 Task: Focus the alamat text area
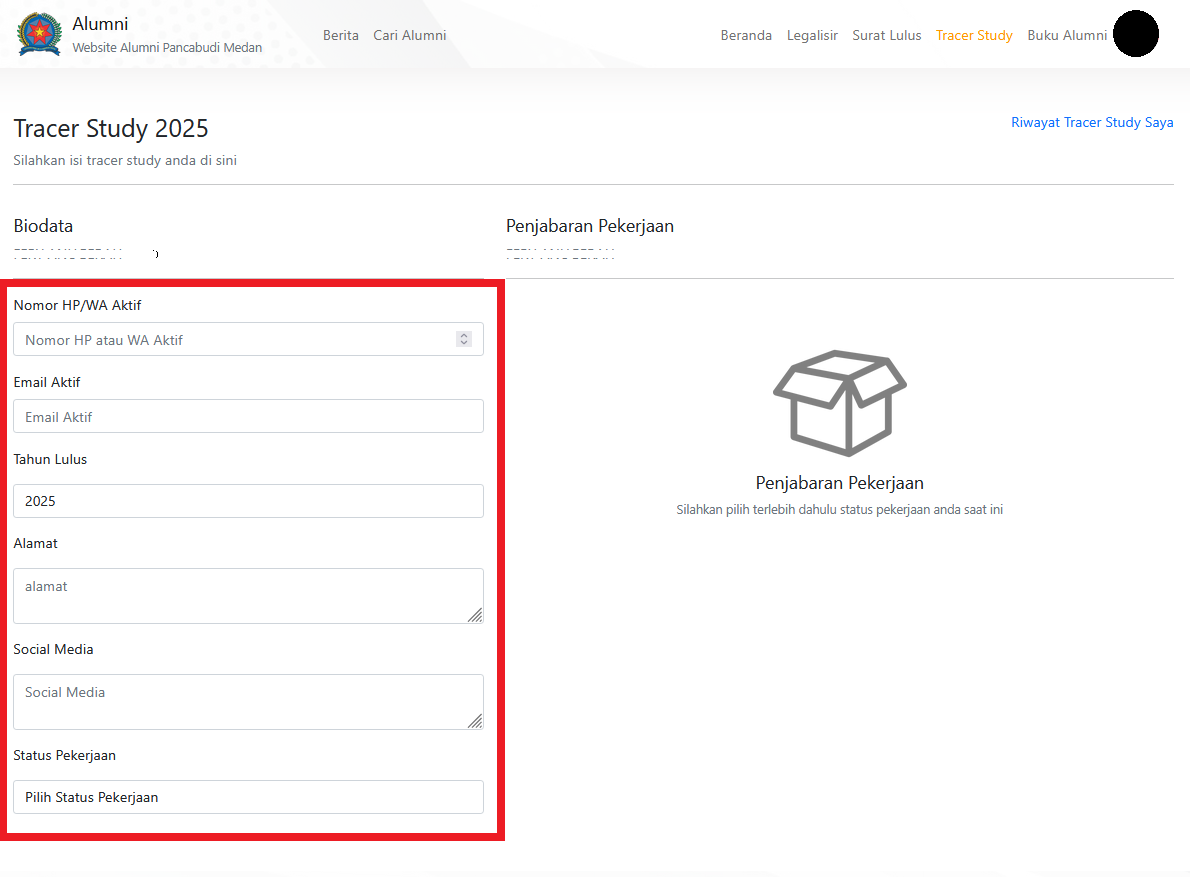tap(248, 596)
